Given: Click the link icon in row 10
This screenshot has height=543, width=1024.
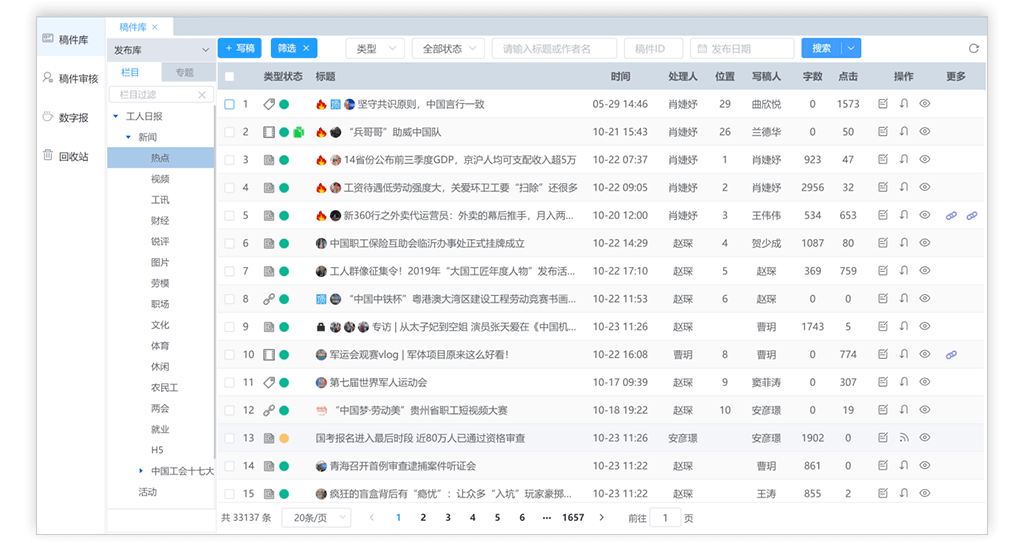Looking at the screenshot, I should [952, 355].
